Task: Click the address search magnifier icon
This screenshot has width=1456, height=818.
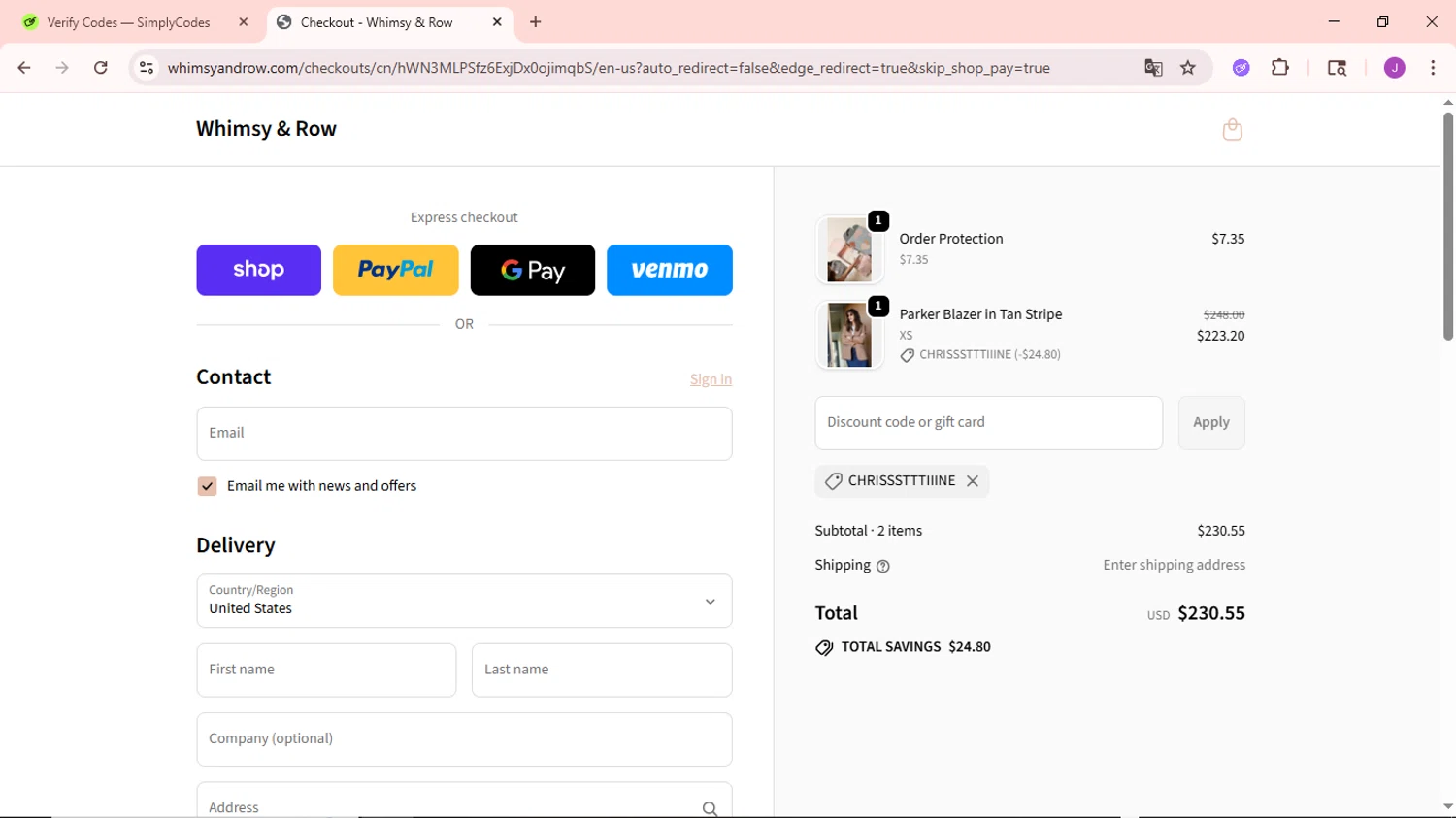Action: click(710, 808)
